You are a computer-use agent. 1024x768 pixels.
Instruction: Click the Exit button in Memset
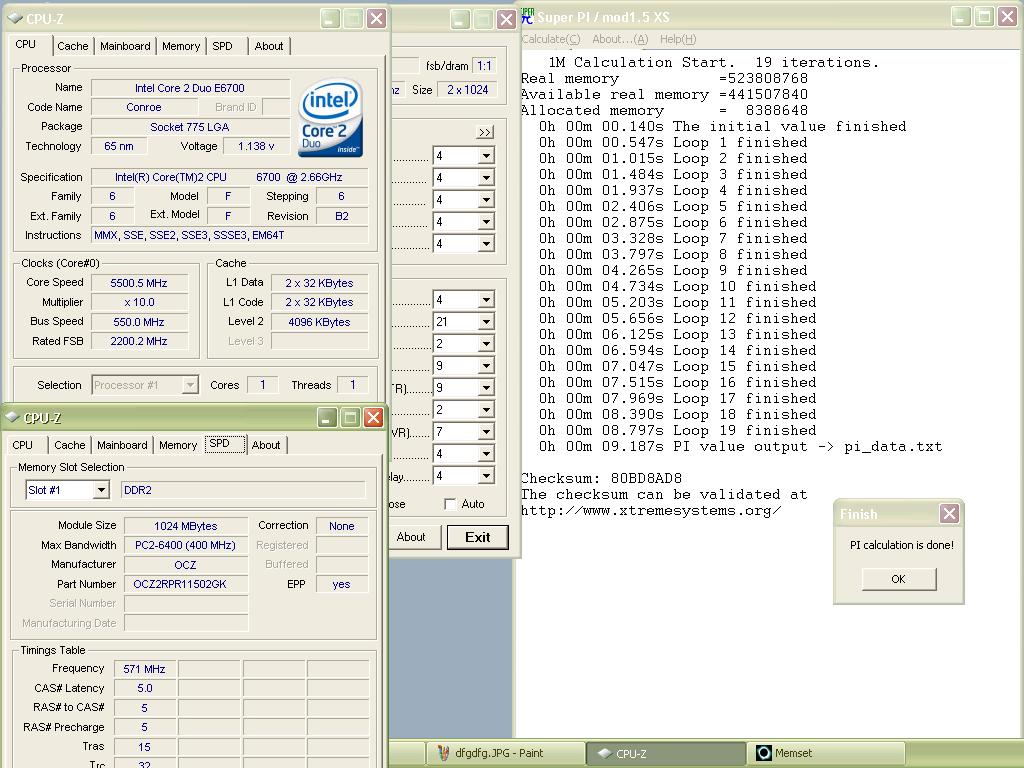pyautogui.click(x=477, y=537)
